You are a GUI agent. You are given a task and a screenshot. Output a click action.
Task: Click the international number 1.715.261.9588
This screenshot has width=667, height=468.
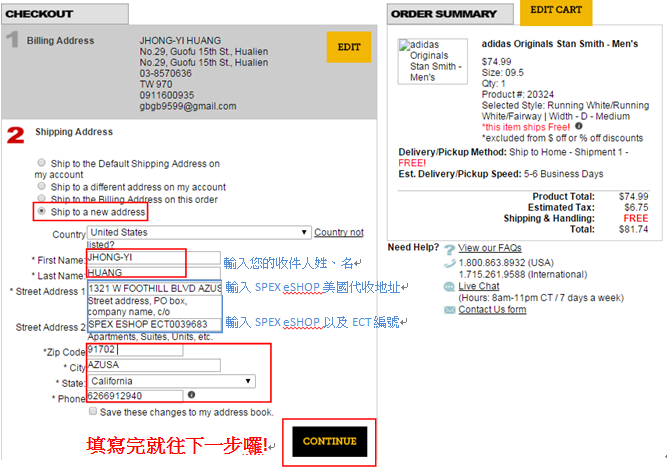pos(523,274)
